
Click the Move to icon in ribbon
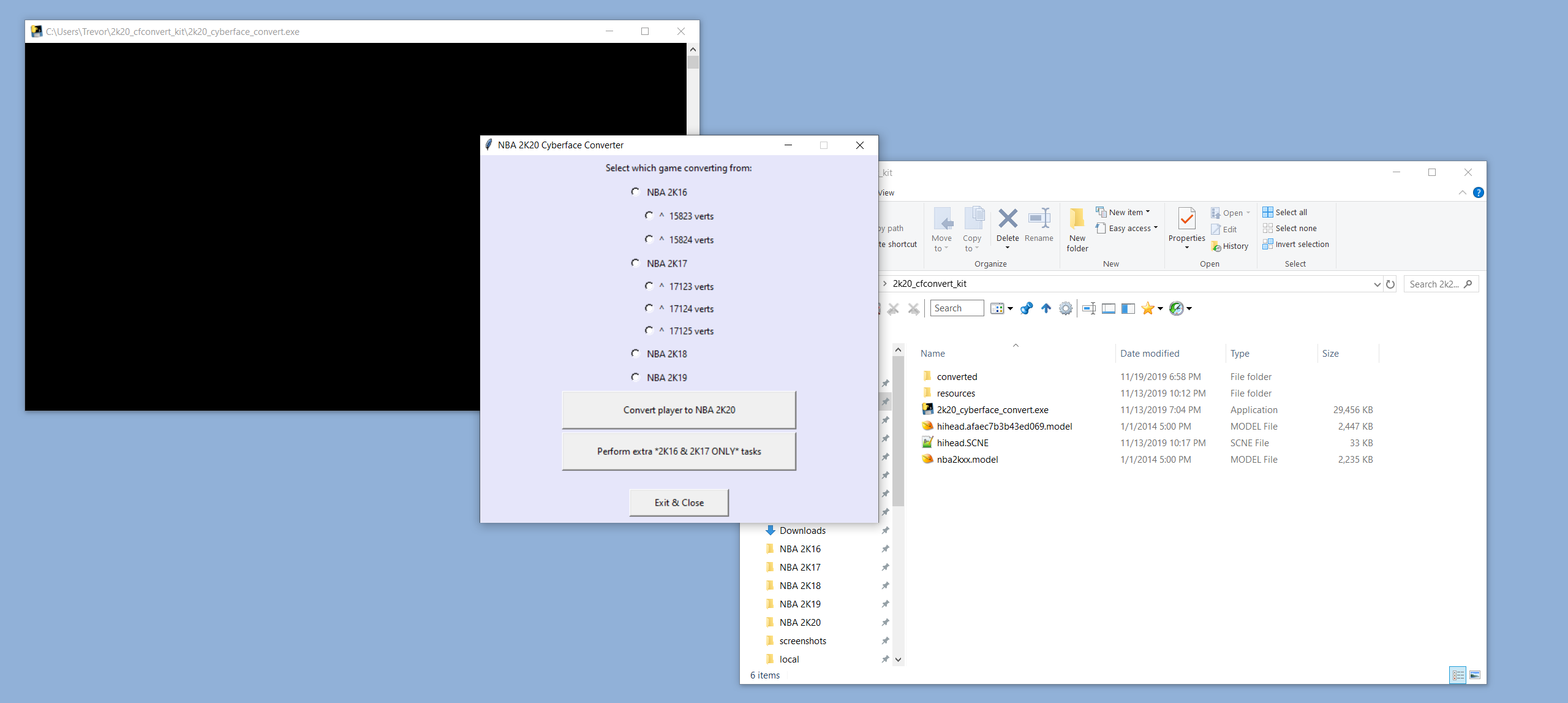tap(942, 219)
